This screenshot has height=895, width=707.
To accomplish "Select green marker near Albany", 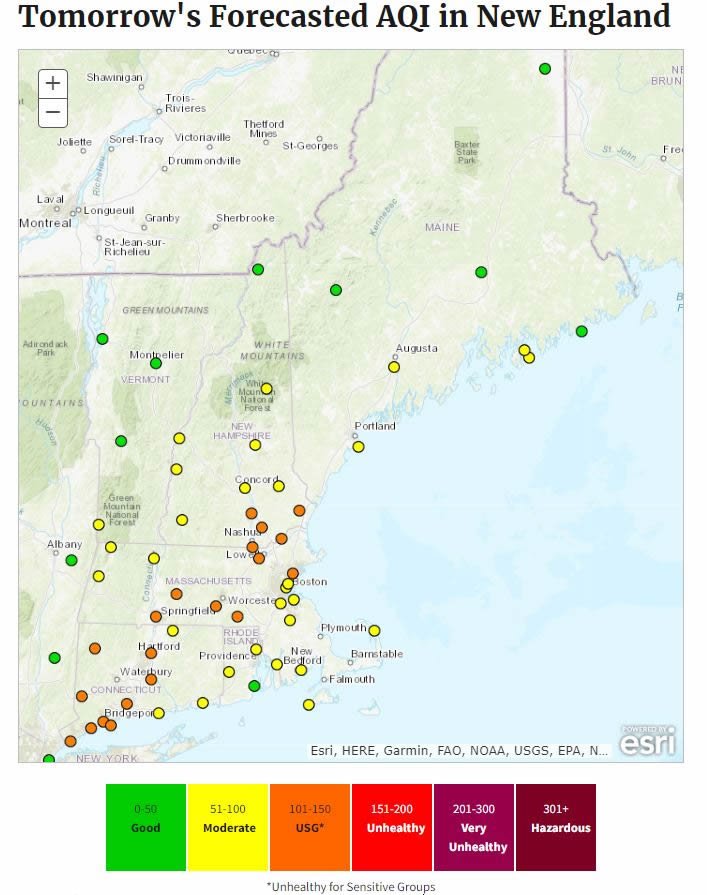I will click(x=71, y=560).
